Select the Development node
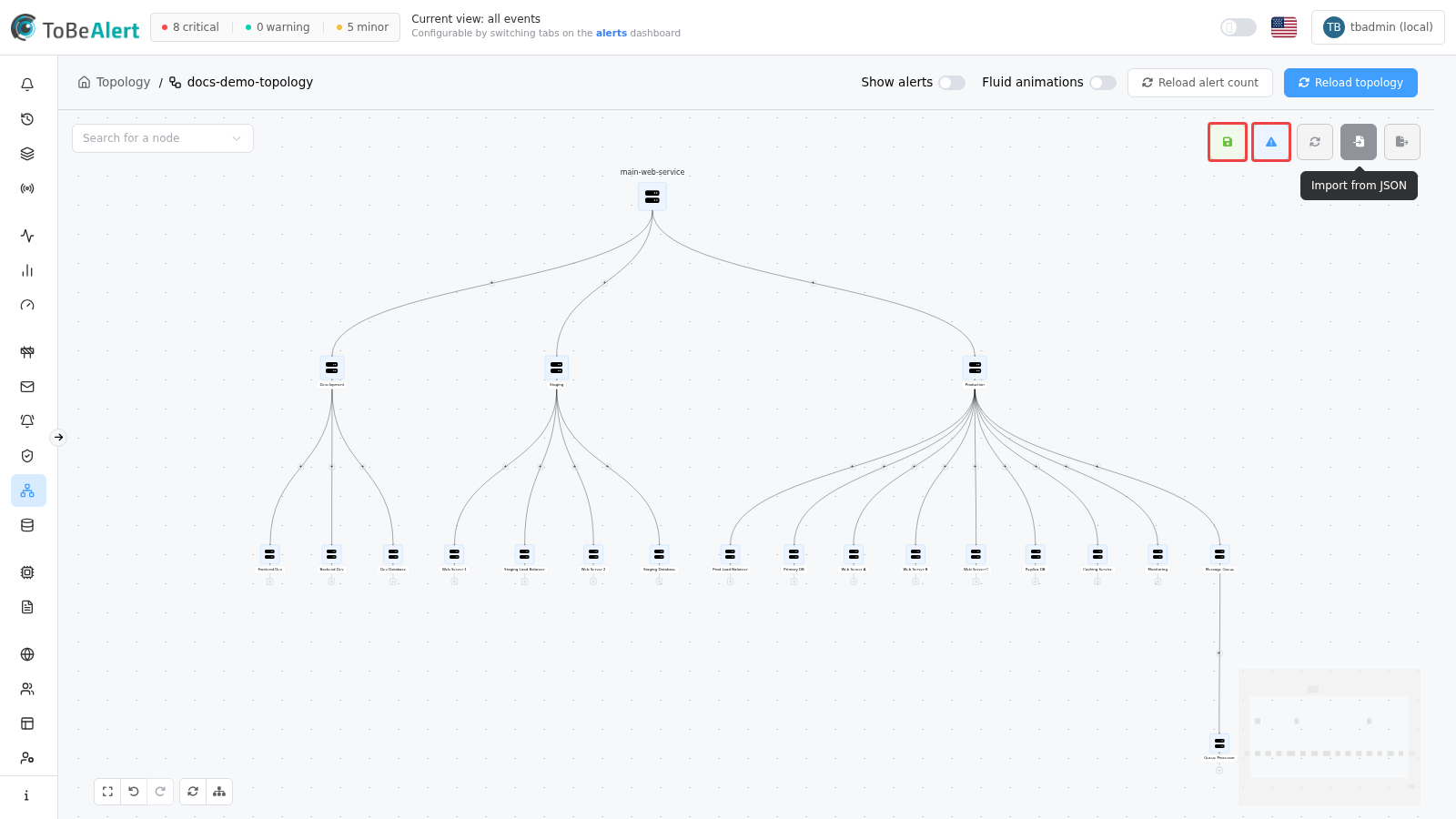This screenshot has width=1456, height=819. (x=332, y=368)
